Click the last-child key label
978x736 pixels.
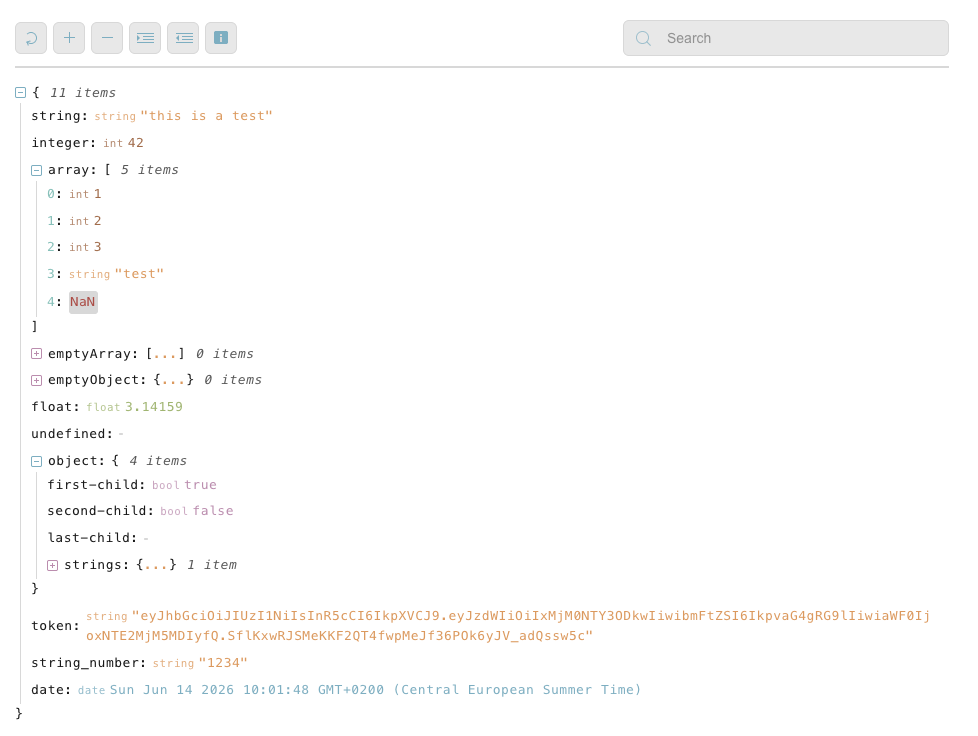pyautogui.click(x=92, y=538)
